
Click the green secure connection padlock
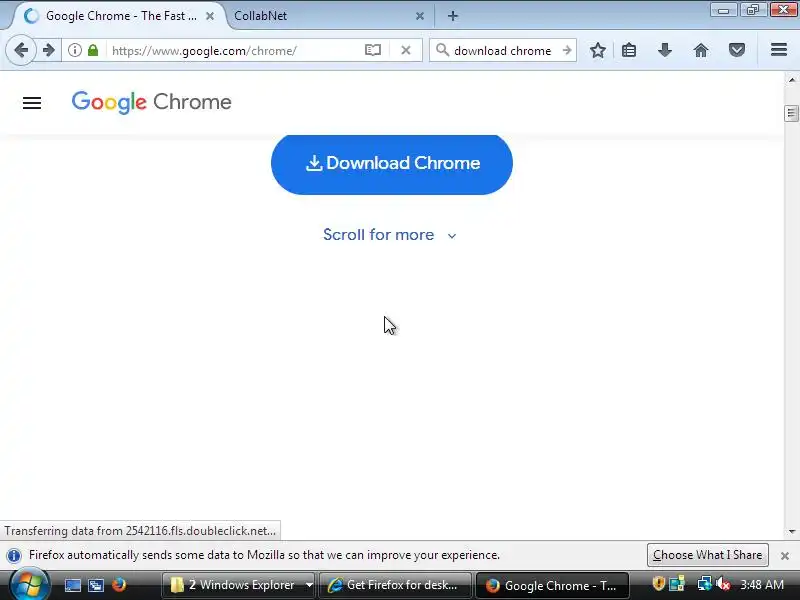[93, 50]
